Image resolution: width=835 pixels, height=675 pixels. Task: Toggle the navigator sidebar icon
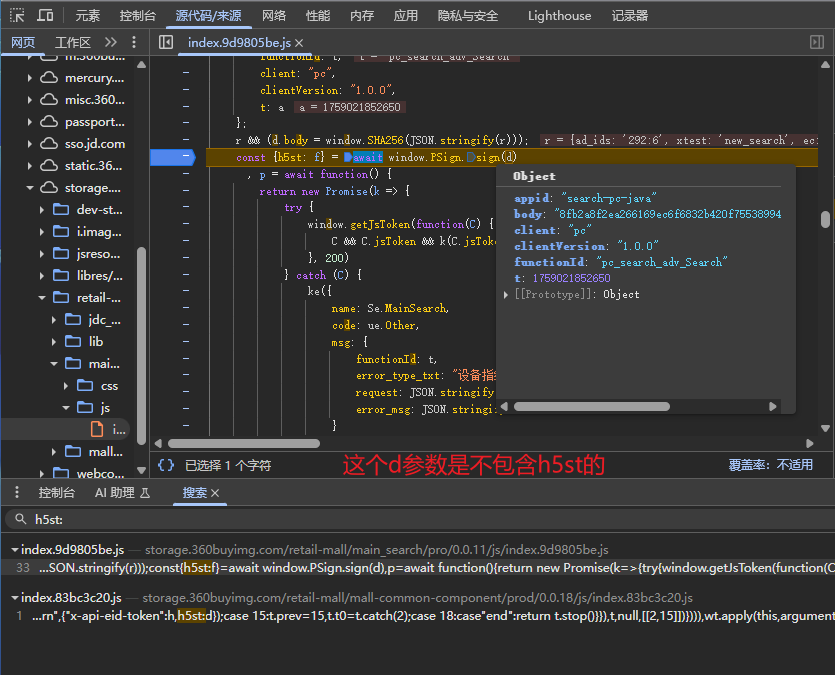[x=166, y=42]
